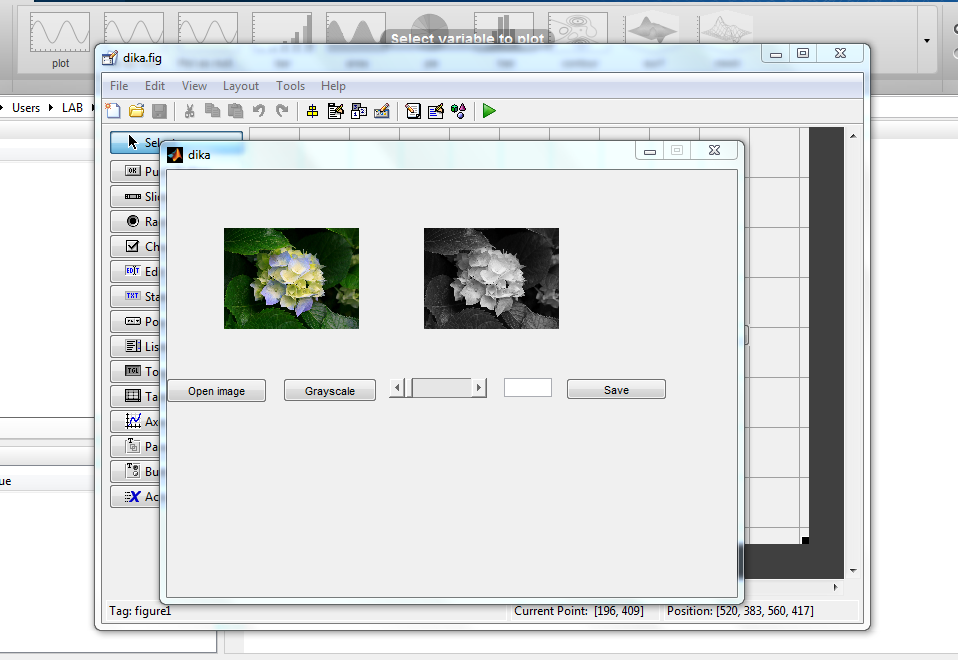Open the Help menu
Image resolution: width=958 pixels, height=660 pixels.
tap(333, 86)
